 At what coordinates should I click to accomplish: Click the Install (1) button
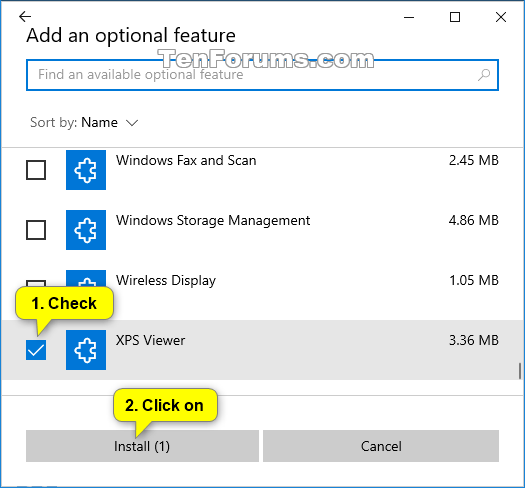click(x=142, y=446)
